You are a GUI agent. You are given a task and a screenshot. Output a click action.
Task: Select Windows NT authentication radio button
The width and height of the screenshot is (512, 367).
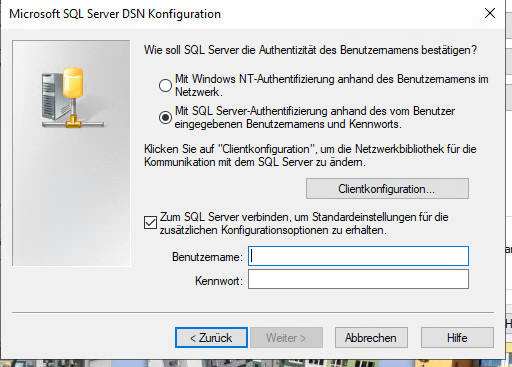click(x=165, y=85)
